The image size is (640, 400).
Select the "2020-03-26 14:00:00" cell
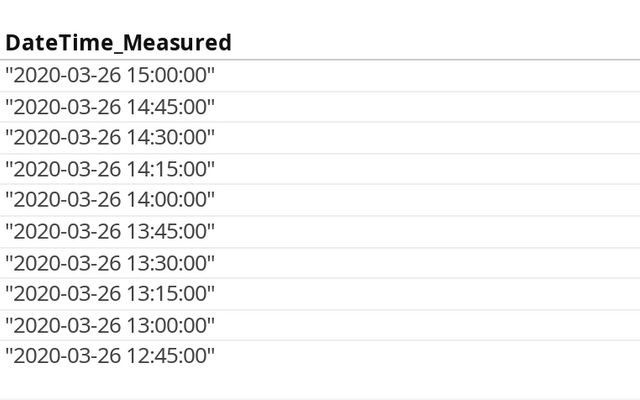[110, 200]
